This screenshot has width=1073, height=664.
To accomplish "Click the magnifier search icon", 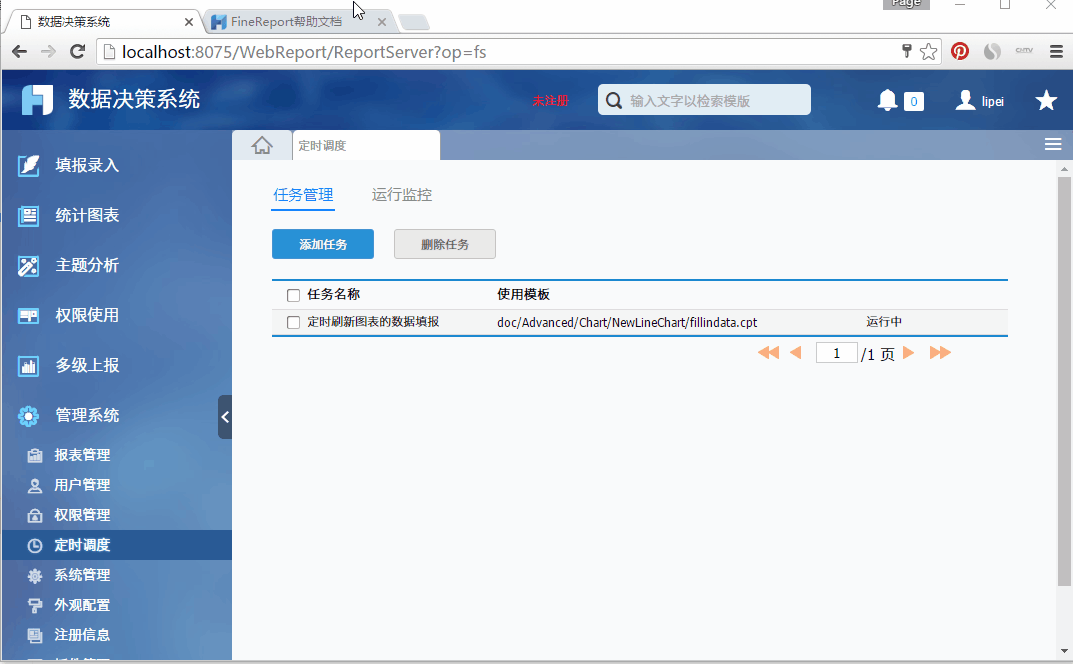I will pyautogui.click(x=614, y=101).
